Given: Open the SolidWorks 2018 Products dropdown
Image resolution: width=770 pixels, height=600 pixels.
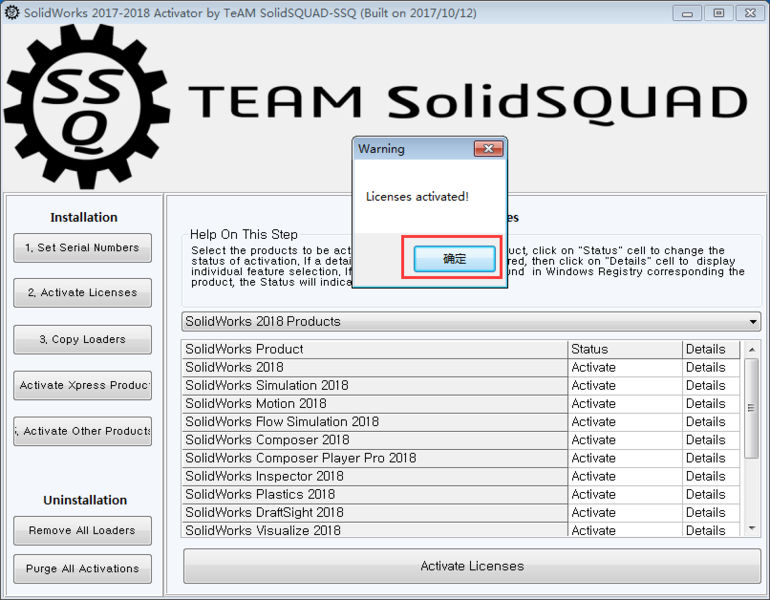Looking at the screenshot, I should (471, 322).
